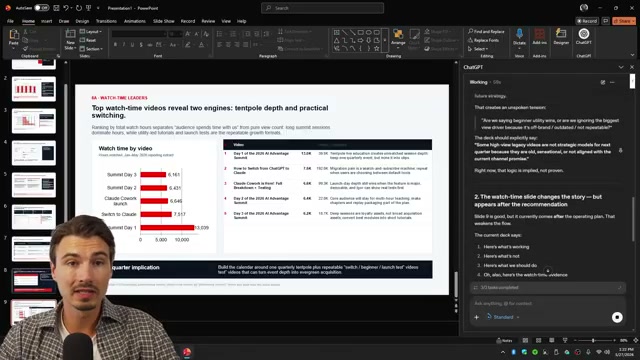Select the triangle shape in shapes gallery
640x360 pixels.
coord(336,40)
